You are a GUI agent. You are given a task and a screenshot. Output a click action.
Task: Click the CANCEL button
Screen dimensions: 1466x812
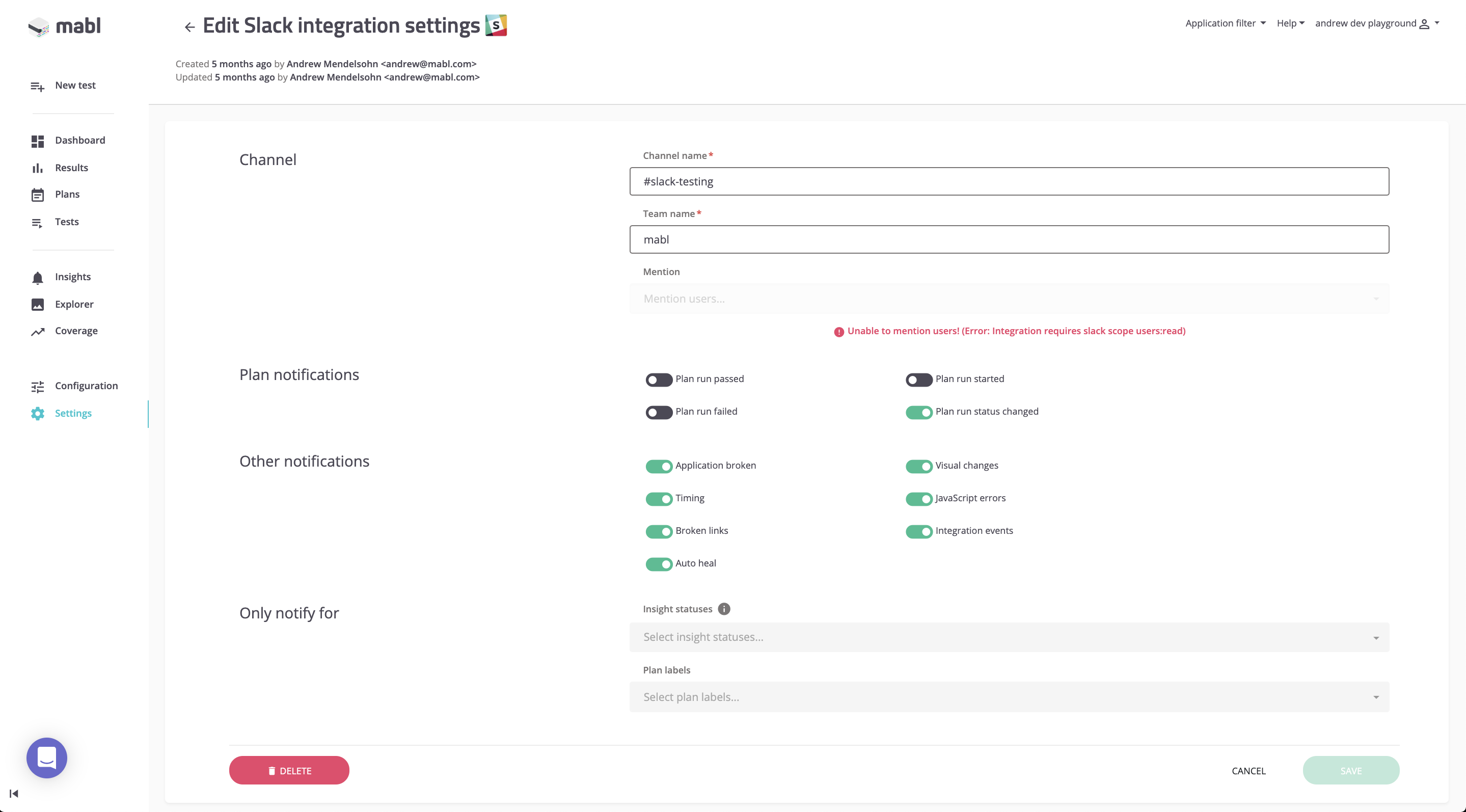tap(1248, 770)
